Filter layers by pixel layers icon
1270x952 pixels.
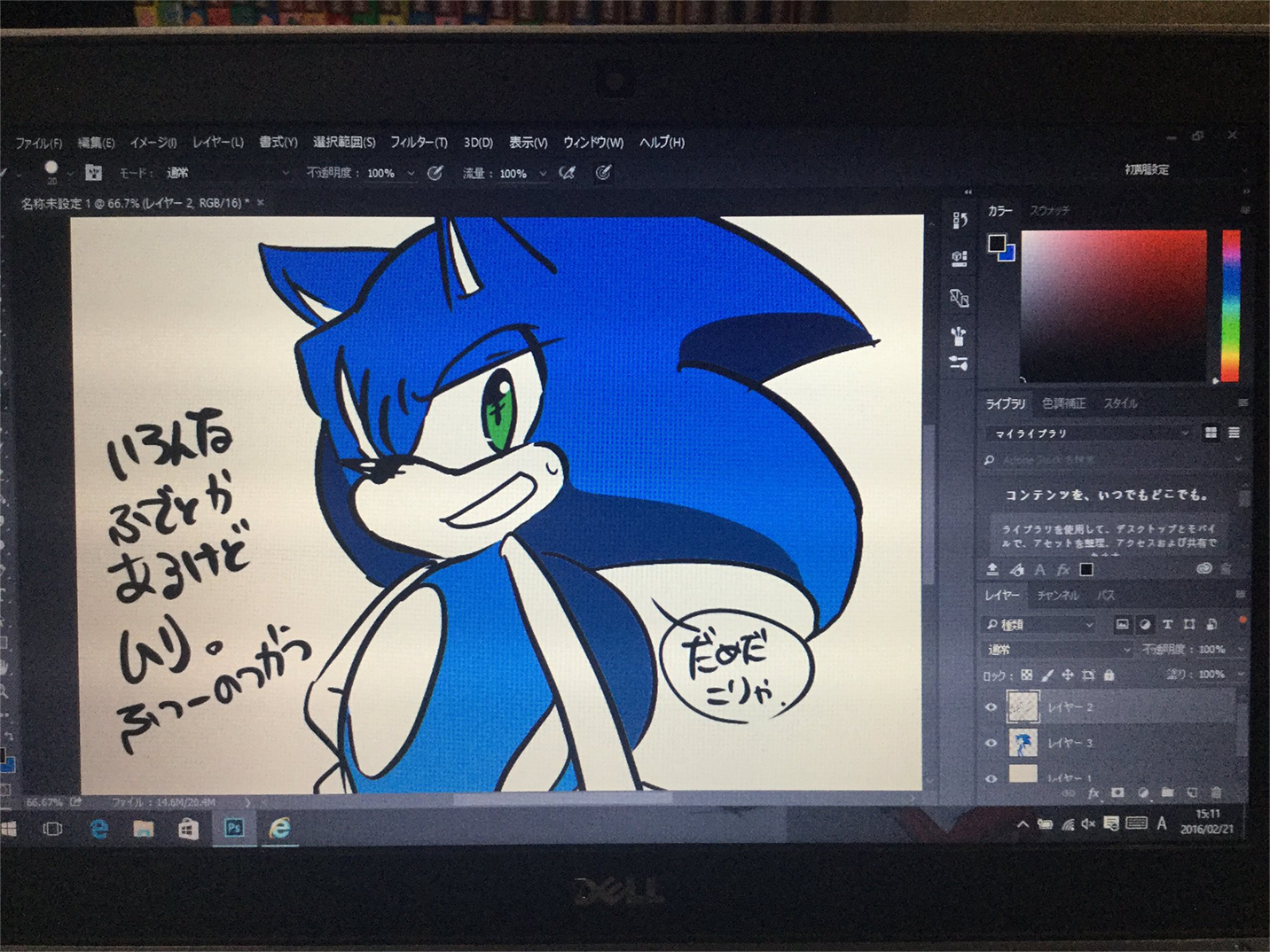(1122, 624)
